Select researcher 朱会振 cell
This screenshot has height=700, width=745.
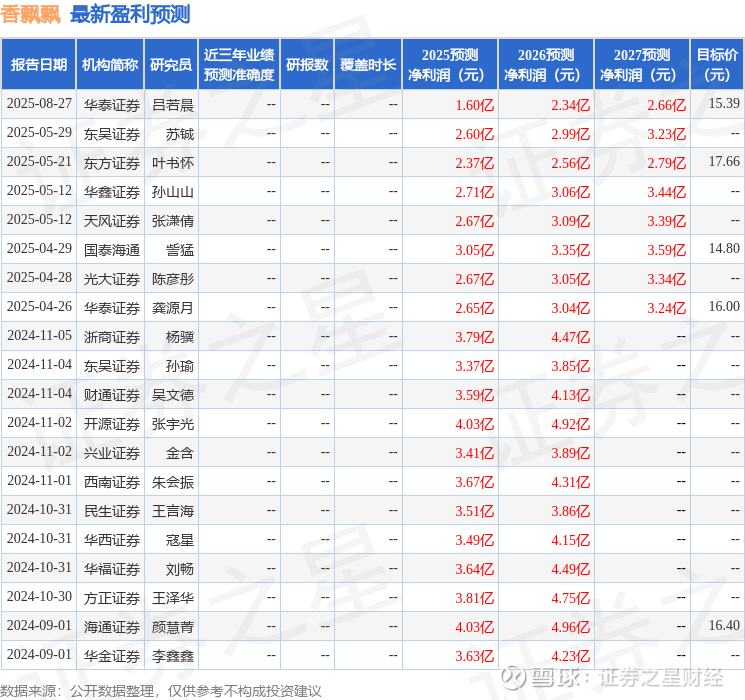[173, 482]
